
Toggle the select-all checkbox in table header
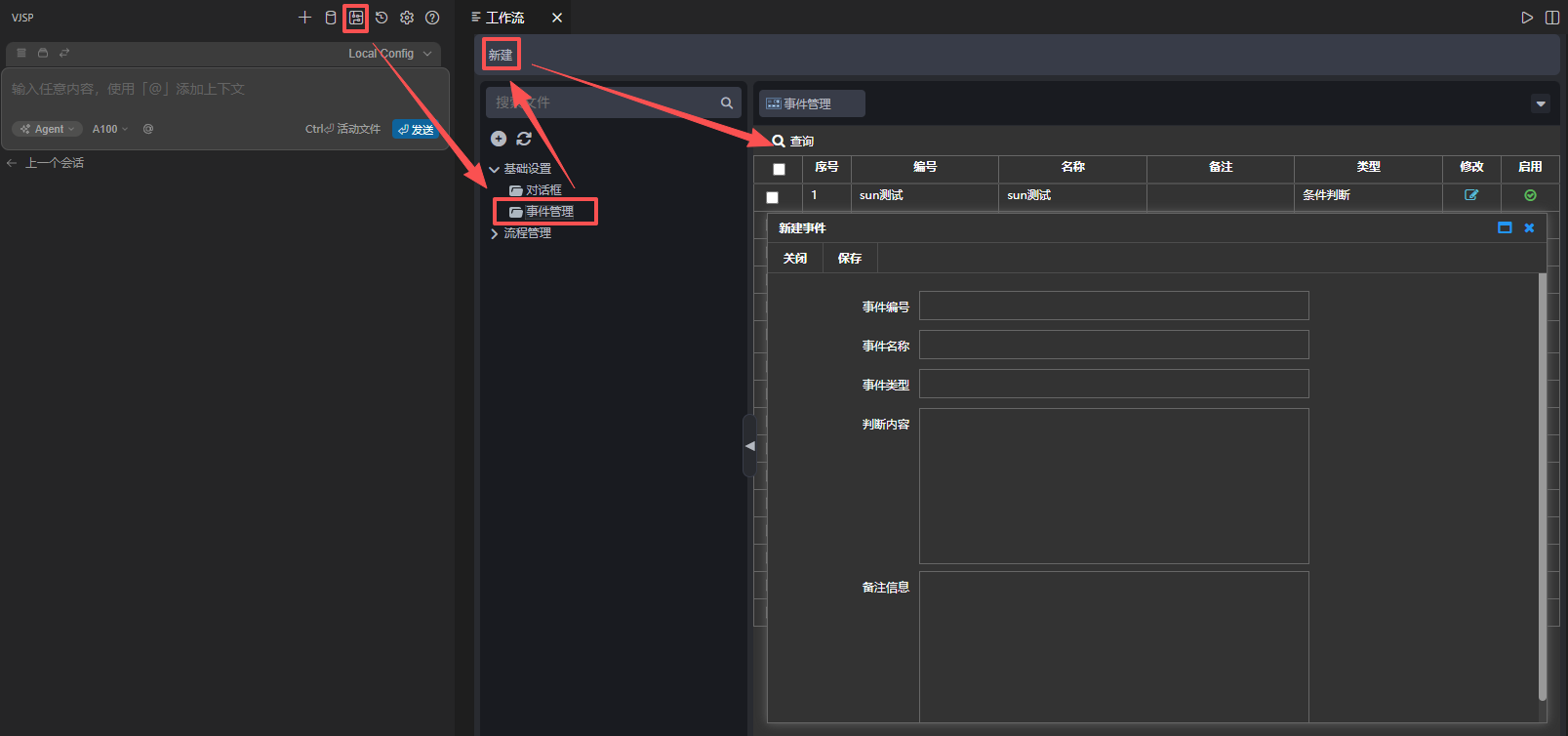tap(779, 169)
